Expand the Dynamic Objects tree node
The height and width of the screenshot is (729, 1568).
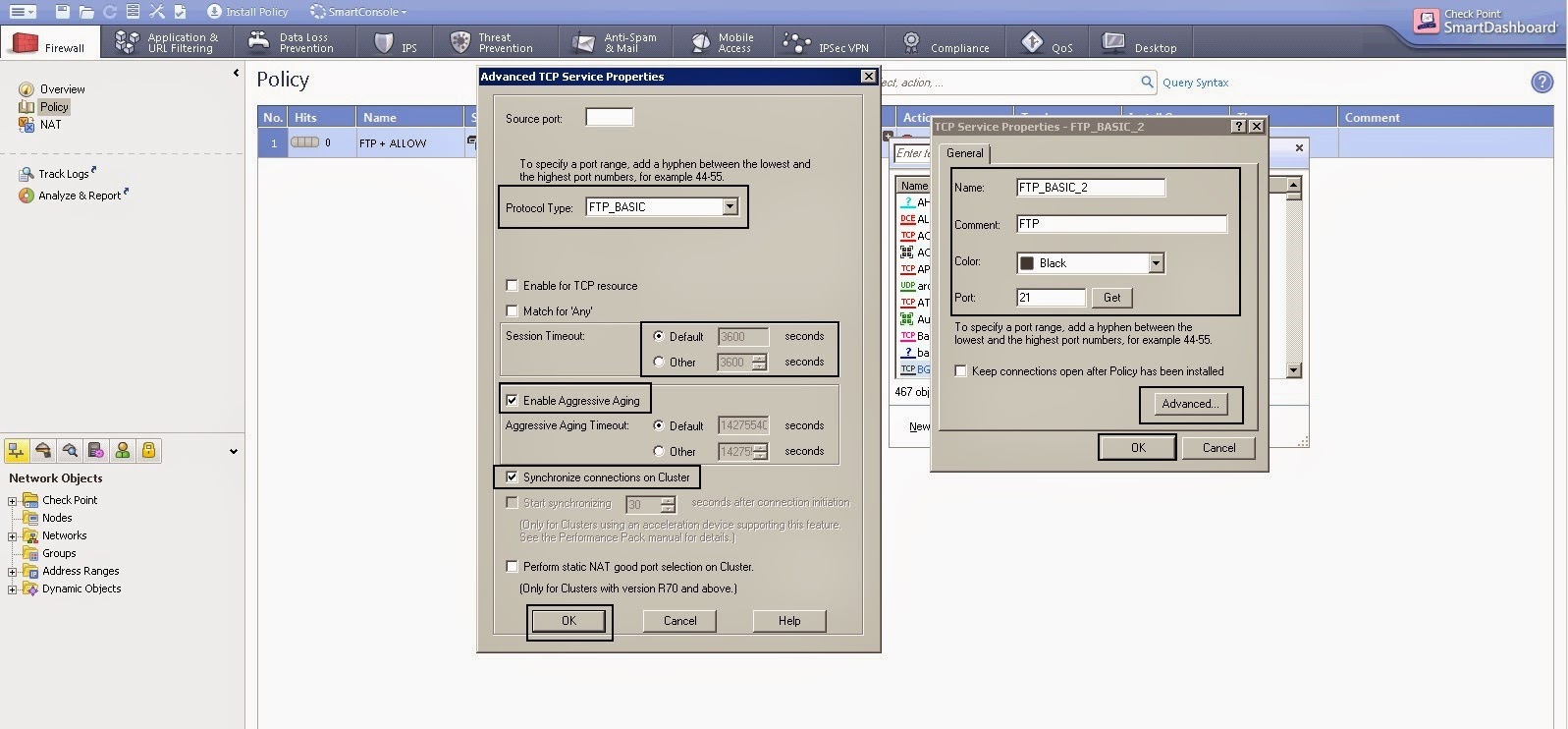pos(13,589)
